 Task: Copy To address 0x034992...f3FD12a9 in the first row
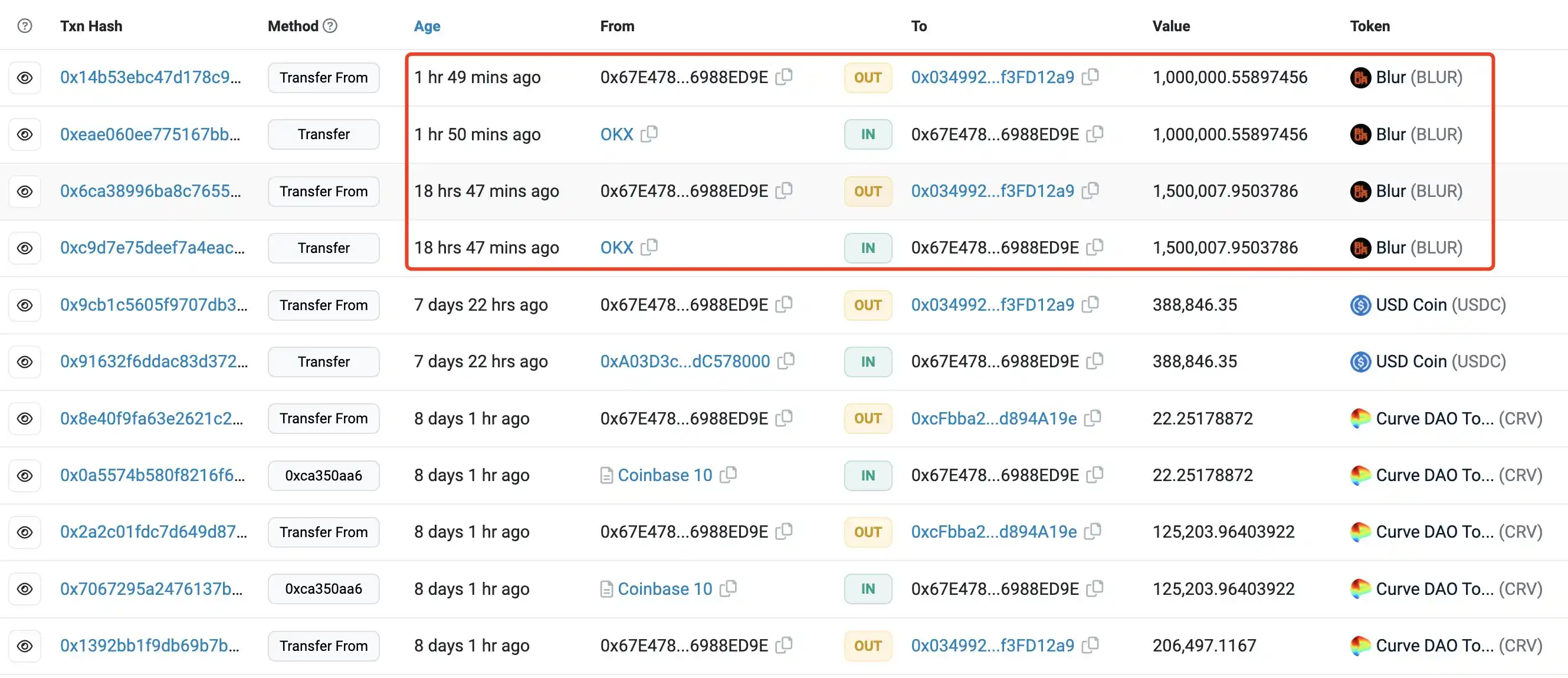coord(1090,77)
